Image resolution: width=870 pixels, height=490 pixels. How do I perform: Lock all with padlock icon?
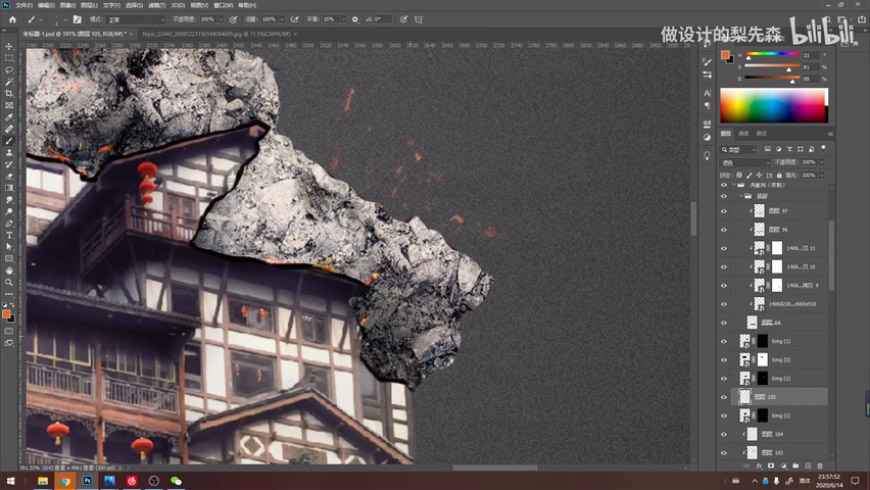779,175
